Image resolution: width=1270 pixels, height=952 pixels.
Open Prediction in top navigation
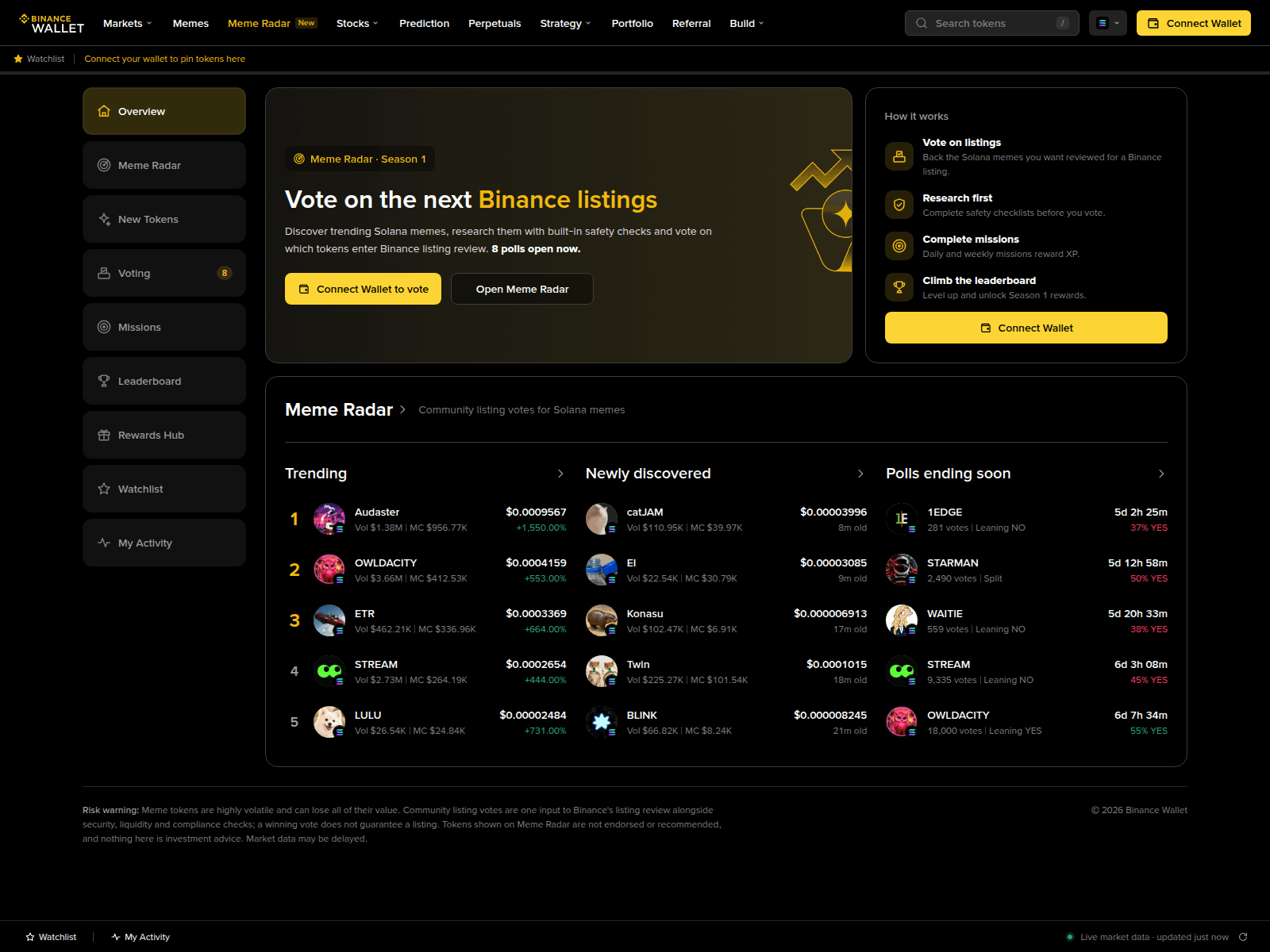[x=424, y=23]
